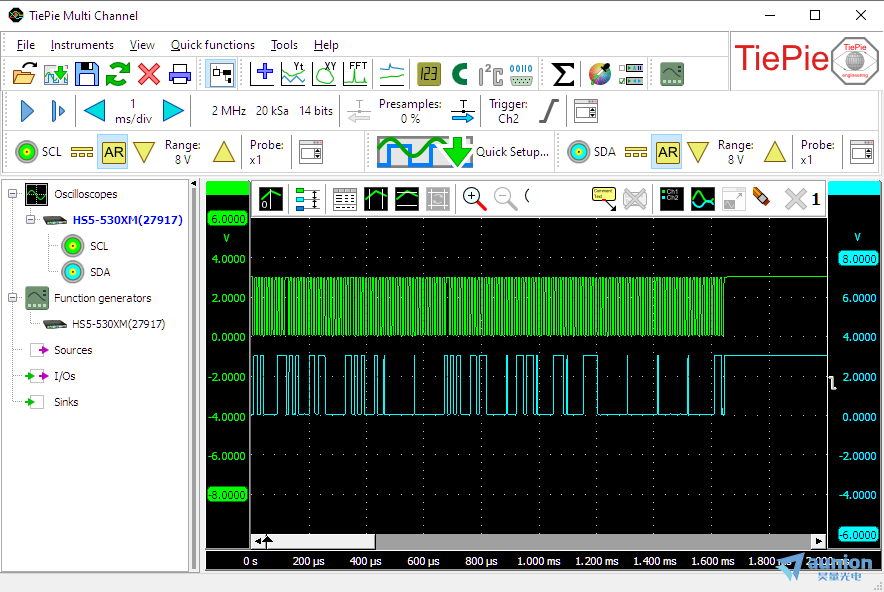Collapse the HS5-530XM(27917) oscilloscope node
The image size is (884, 592).
coord(30,220)
